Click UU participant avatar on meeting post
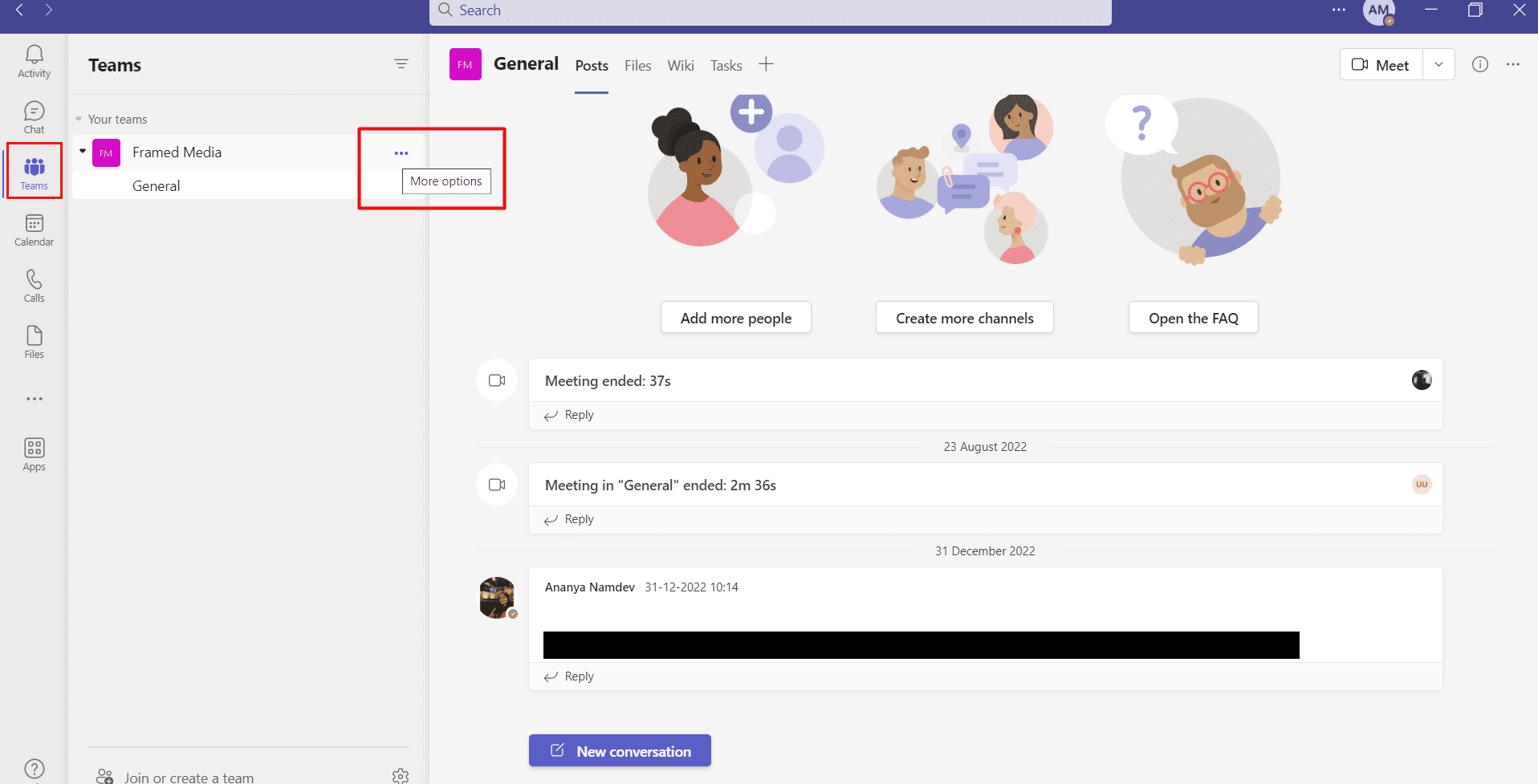 [x=1422, y=484]
